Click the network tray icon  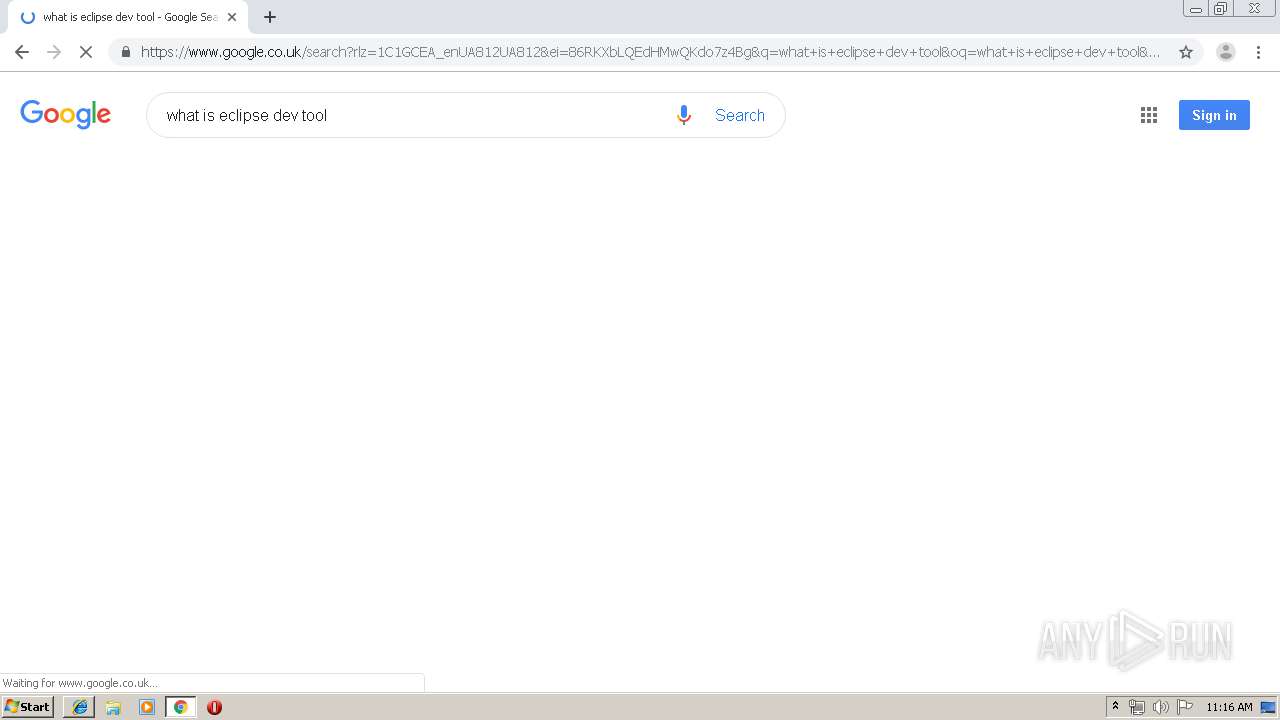[1137, 707]
